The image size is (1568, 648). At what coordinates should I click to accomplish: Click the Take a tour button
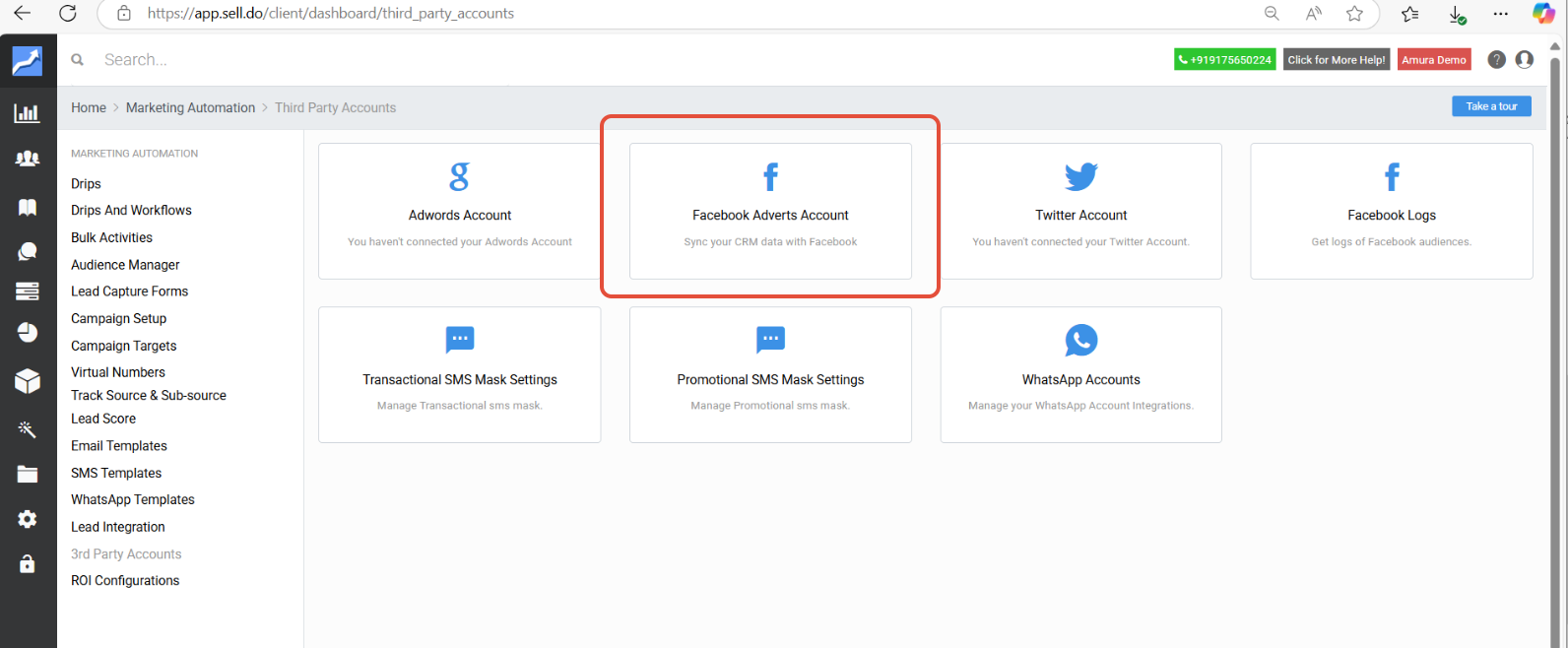[x=1491, y=106]
